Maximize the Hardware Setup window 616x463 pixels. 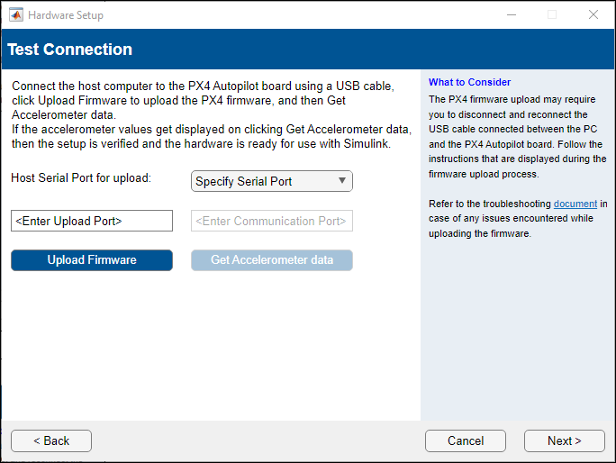[x=552, y=15]
